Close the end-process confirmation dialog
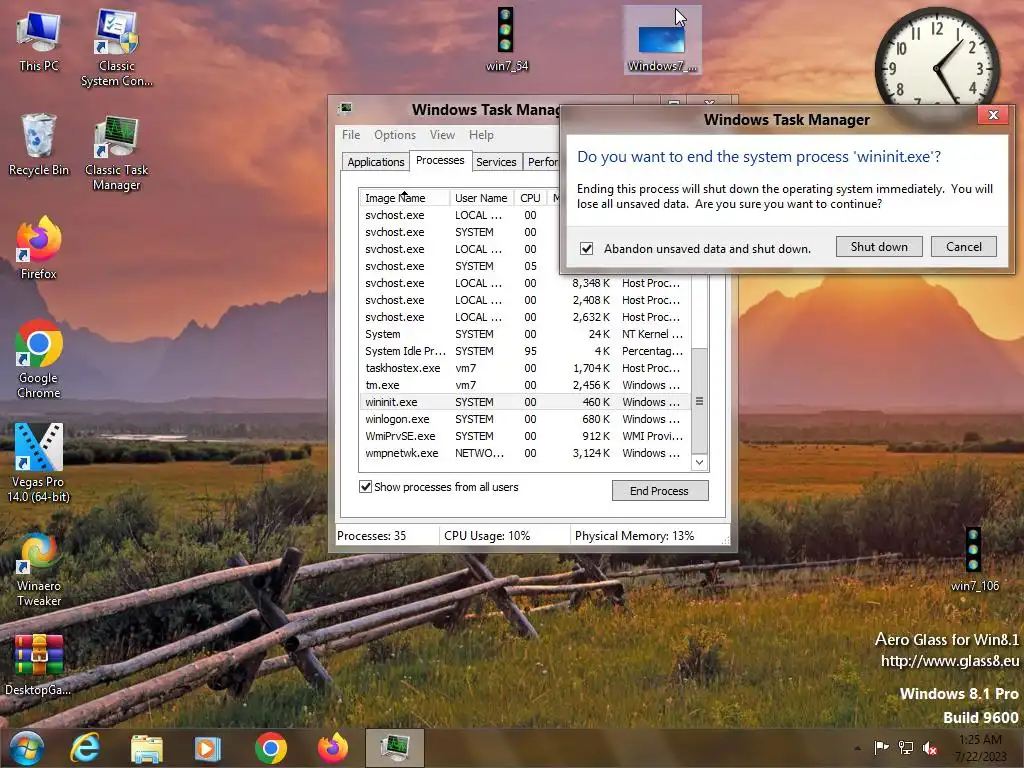This screenshot has height=768, width=1024. (993, 115)
